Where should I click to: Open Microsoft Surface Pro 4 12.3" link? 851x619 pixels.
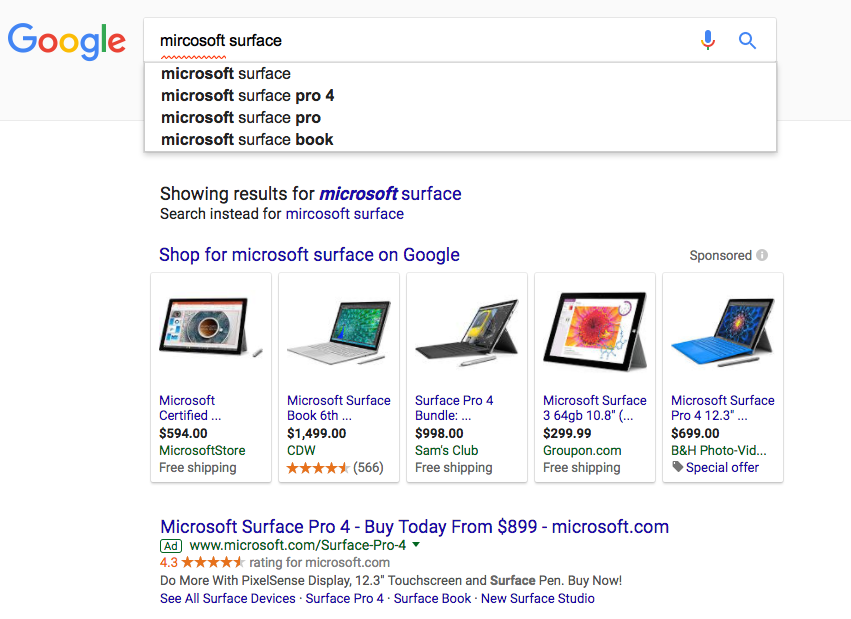[x=723, y=408]
